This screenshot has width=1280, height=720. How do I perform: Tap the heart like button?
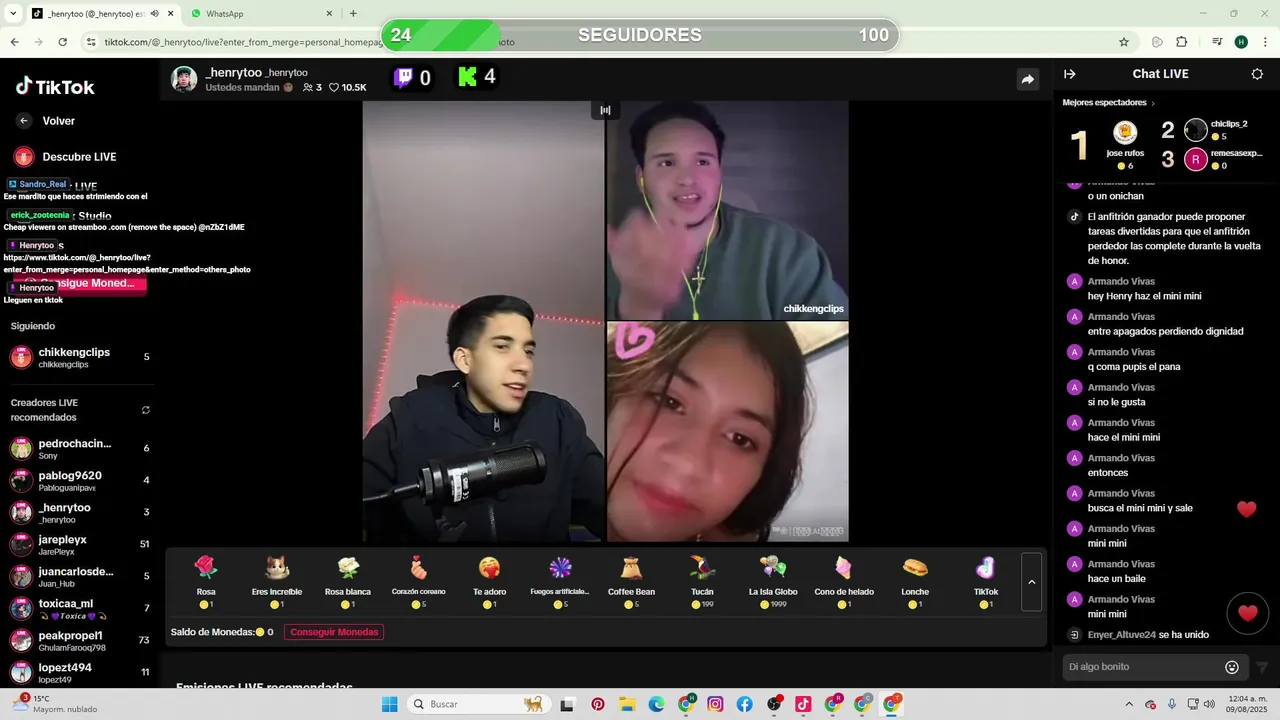tap(1247, 613)
